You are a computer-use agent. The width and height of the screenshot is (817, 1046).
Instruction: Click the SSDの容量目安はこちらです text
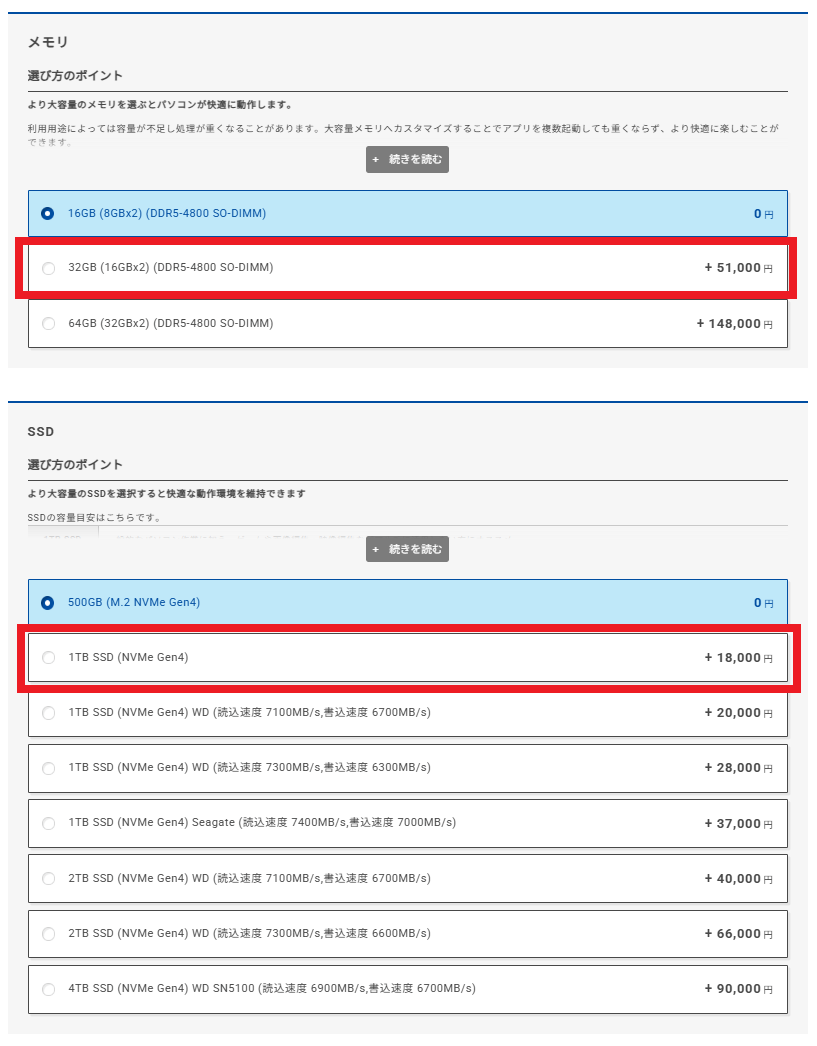[x=94, y=518]
